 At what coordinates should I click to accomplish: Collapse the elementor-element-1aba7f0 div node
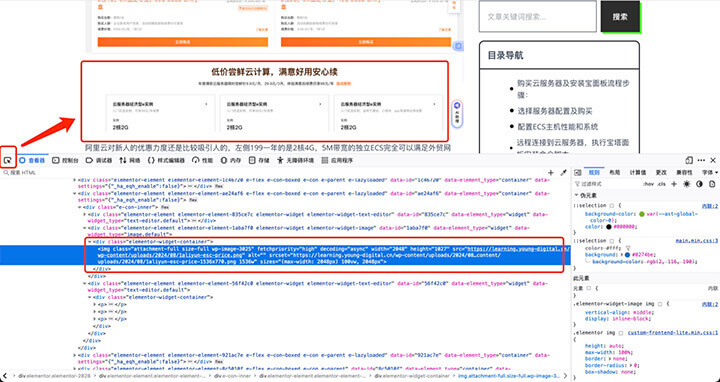pyautogui.click(x=85, y=228)
